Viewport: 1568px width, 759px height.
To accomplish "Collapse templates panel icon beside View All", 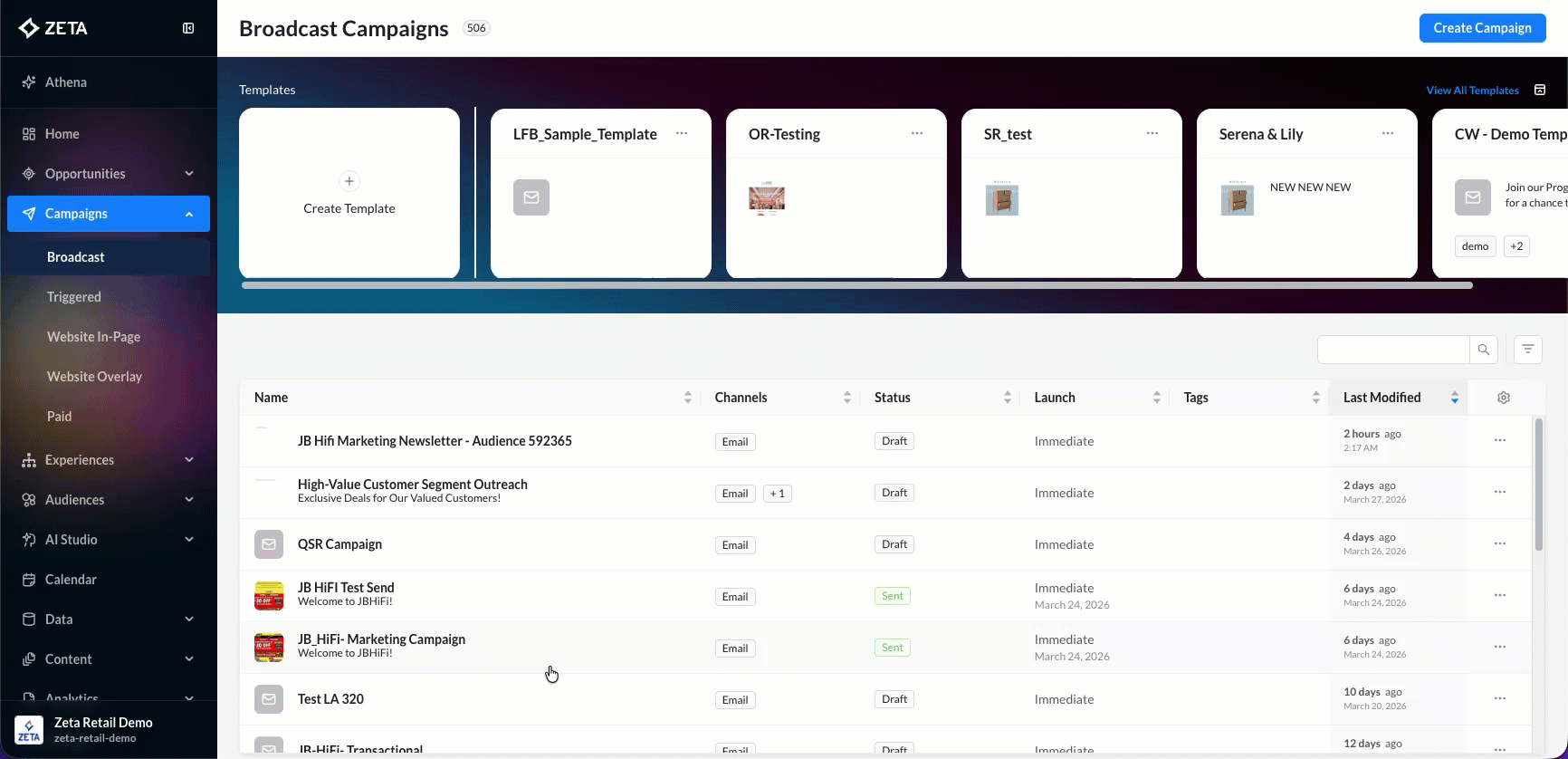I will pyautogui.click(x=1540, y=90).
